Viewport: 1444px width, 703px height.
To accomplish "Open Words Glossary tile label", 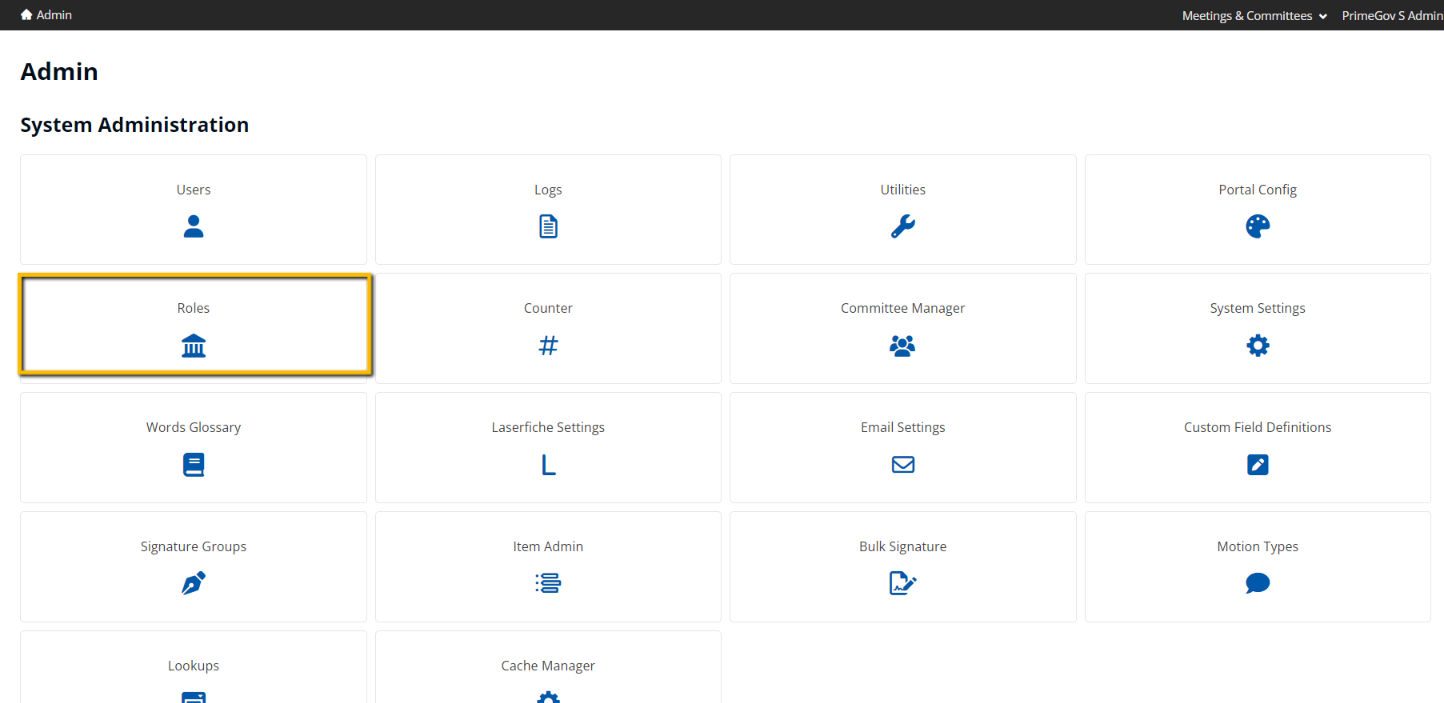I will 193,427.
